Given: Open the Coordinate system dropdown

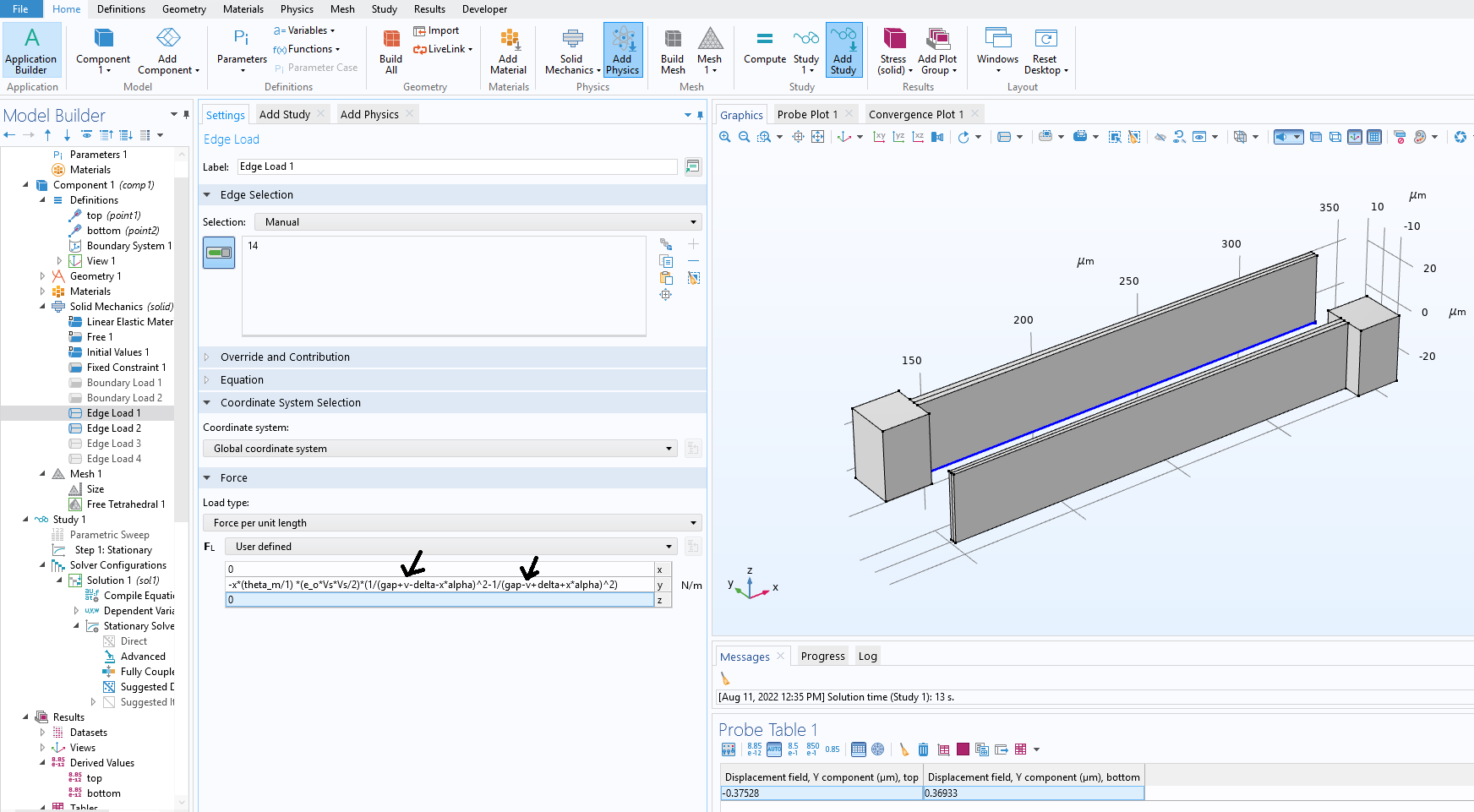Looking at the screenshot, I should click(440, 449).
